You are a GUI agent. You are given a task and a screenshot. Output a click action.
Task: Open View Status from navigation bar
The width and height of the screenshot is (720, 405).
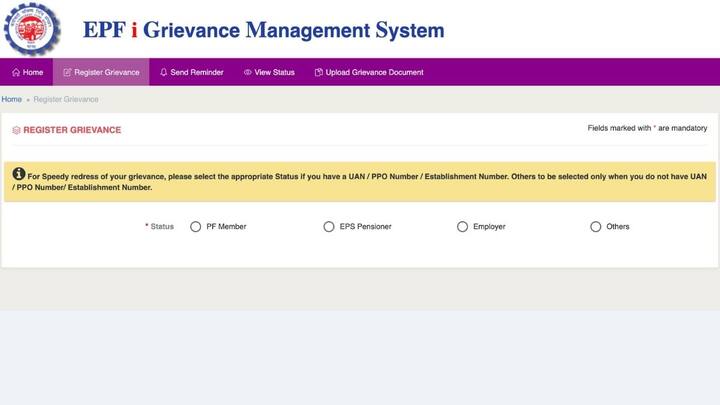(269, 72)
